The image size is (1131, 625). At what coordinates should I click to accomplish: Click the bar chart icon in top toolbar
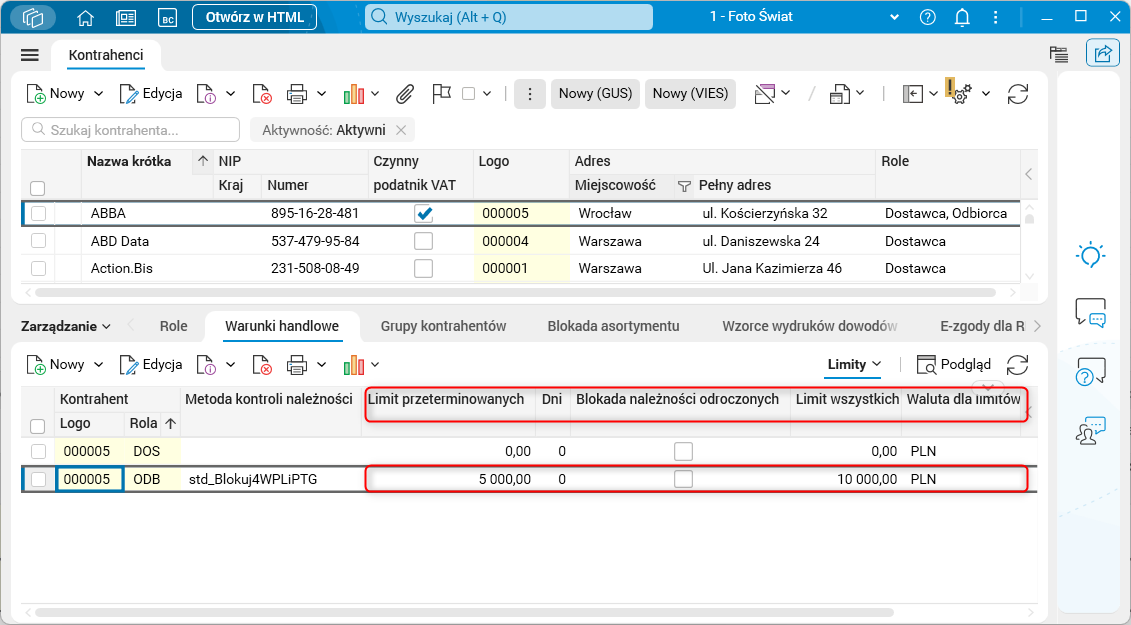[x=353, y=94]
